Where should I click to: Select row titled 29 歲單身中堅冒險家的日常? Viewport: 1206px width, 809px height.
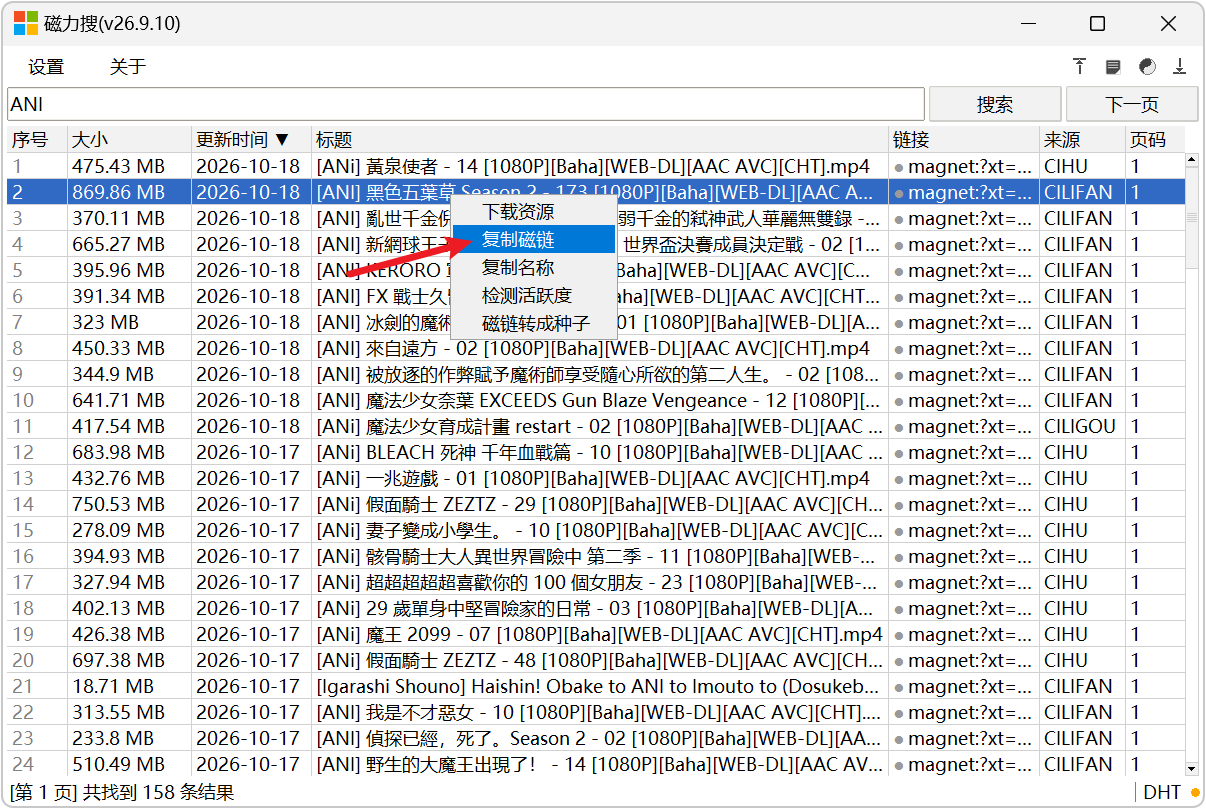[x=595, y=608]
